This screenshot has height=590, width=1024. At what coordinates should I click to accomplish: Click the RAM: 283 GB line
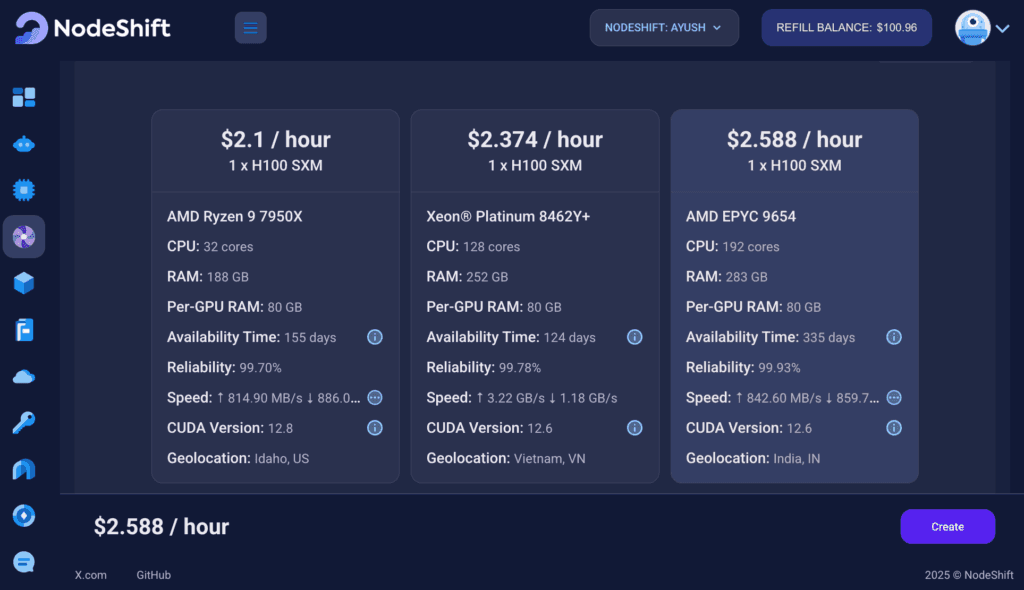726,276
